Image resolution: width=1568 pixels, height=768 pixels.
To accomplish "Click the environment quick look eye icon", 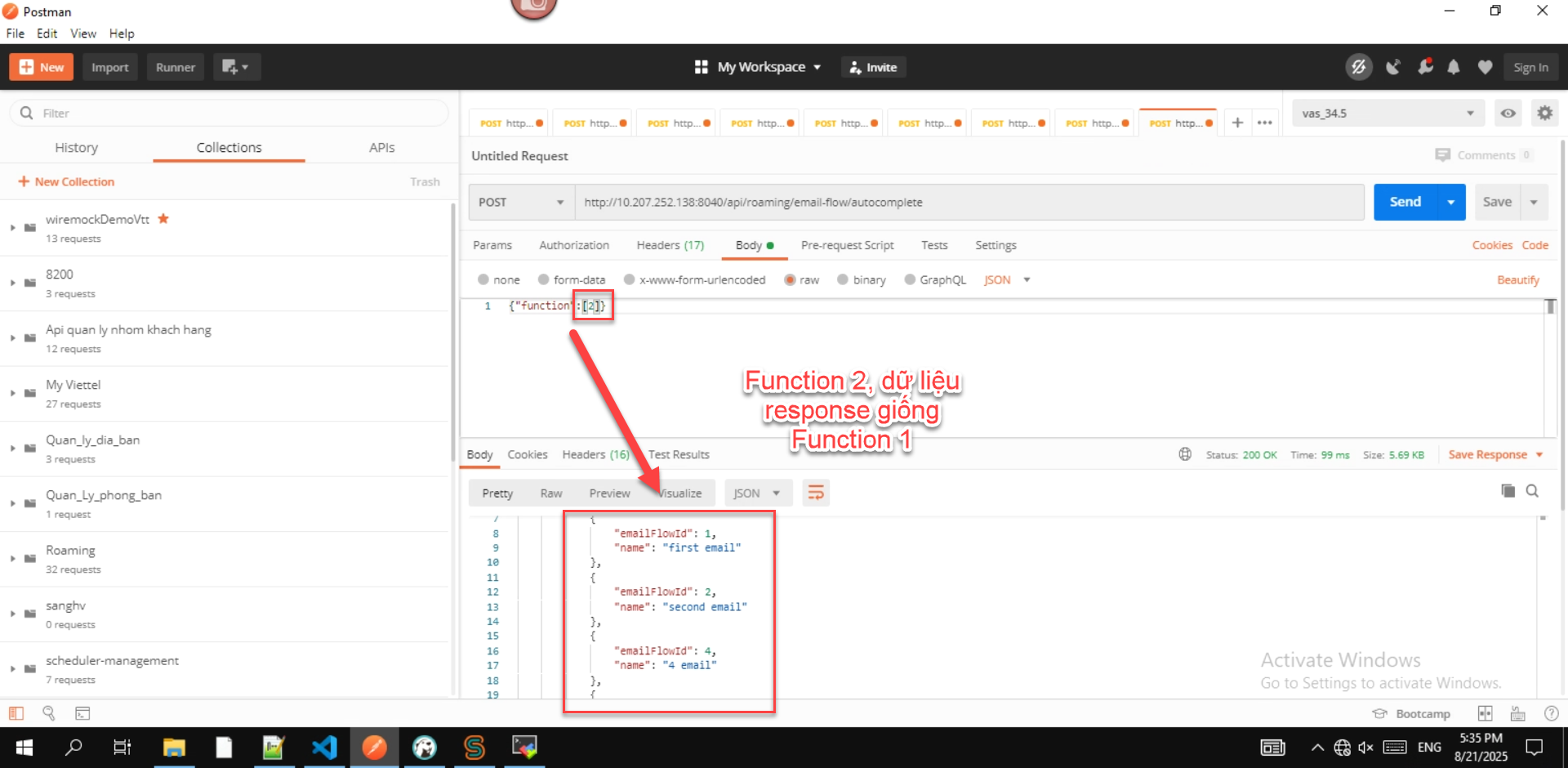I will click(1508, 114).
